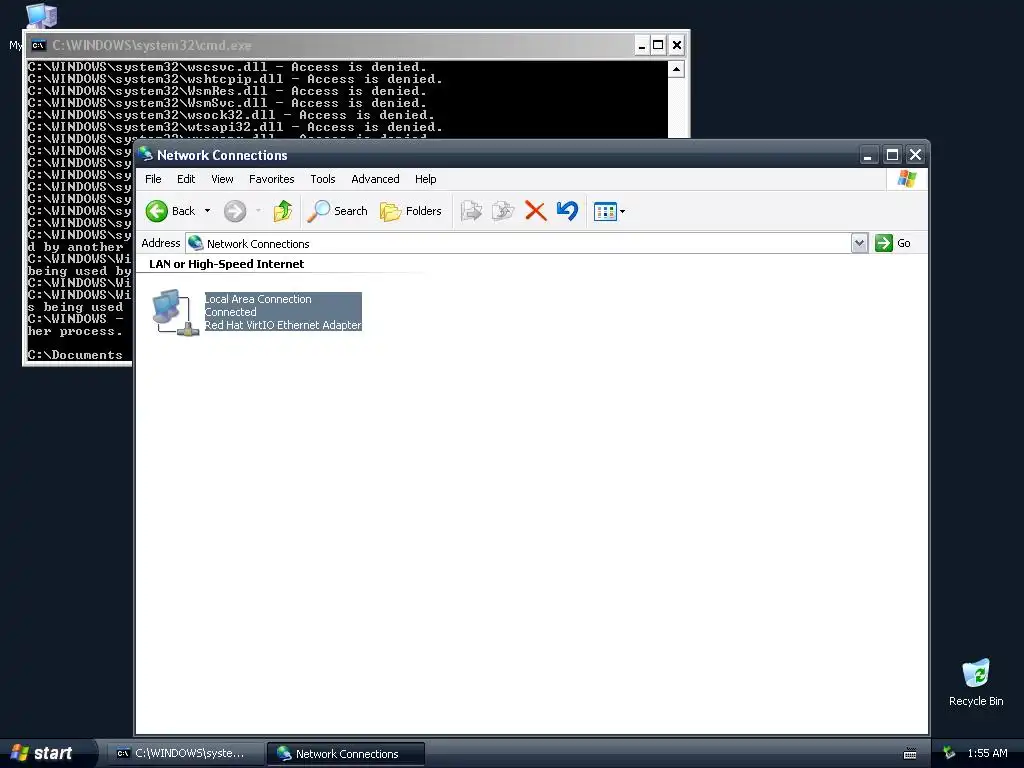
Task: Open the Tools menu
Action: [323, 179]
